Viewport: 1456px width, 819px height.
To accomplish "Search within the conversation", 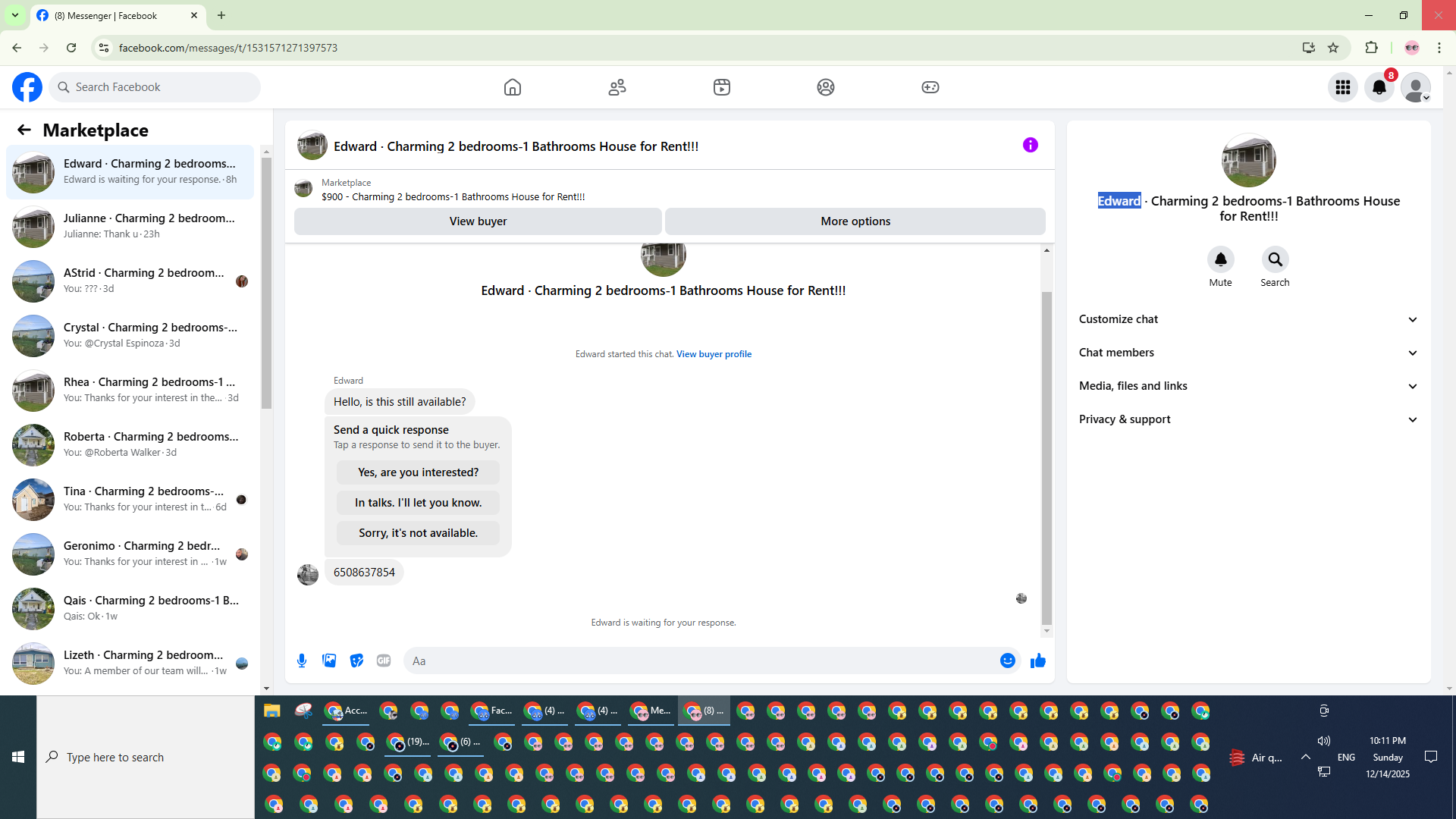I will click(x=1275, y=259).
